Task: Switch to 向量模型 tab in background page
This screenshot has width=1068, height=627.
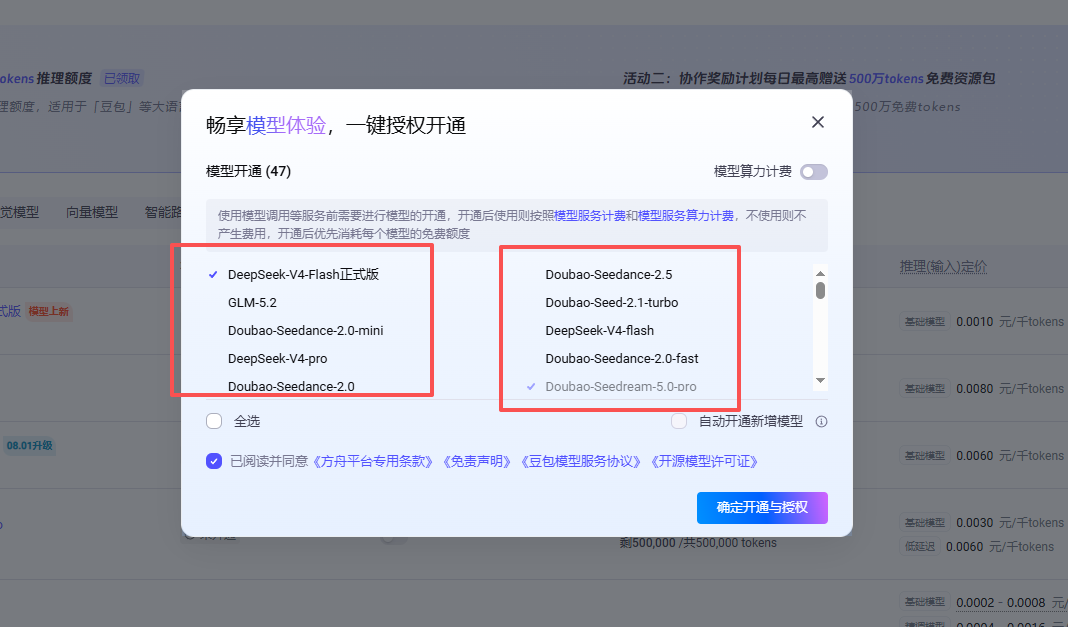Action: point(92,212)
